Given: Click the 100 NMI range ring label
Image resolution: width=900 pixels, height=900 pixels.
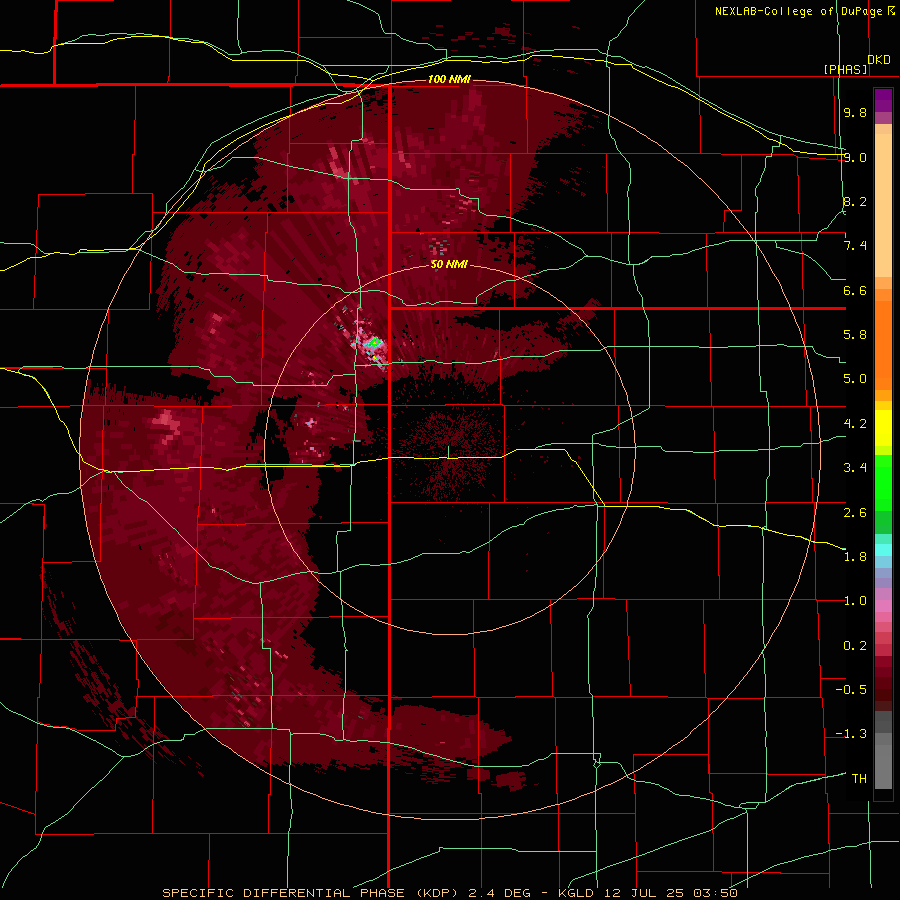Looking at the screenshot, I should pyautogui.click(x=449, y=79).
